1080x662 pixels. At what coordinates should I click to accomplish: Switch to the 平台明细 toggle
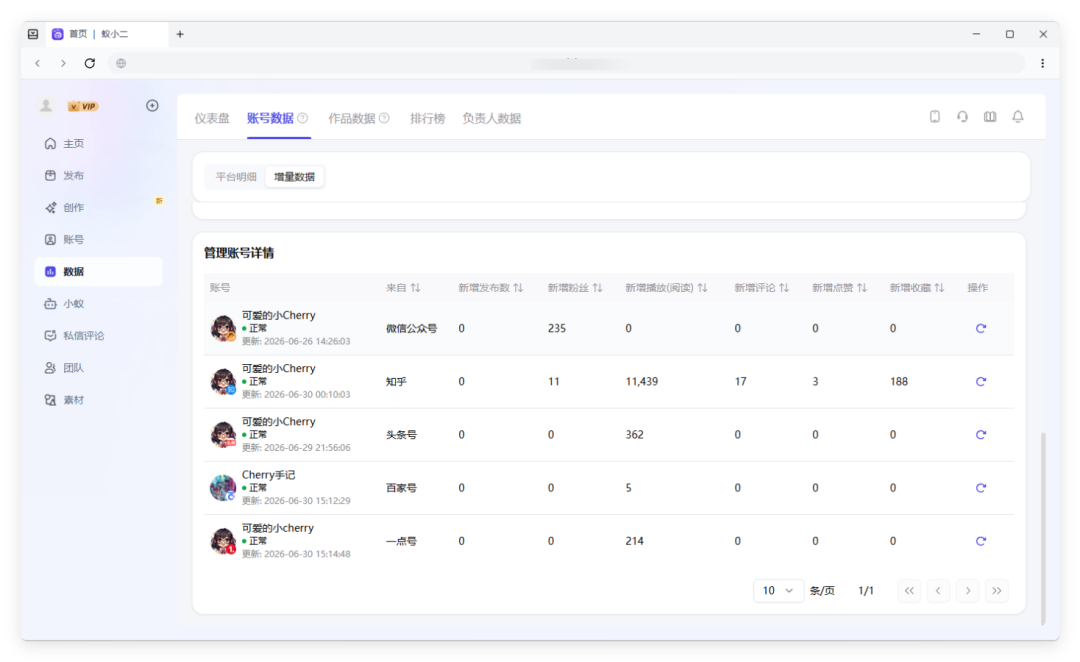coord(236,177)
